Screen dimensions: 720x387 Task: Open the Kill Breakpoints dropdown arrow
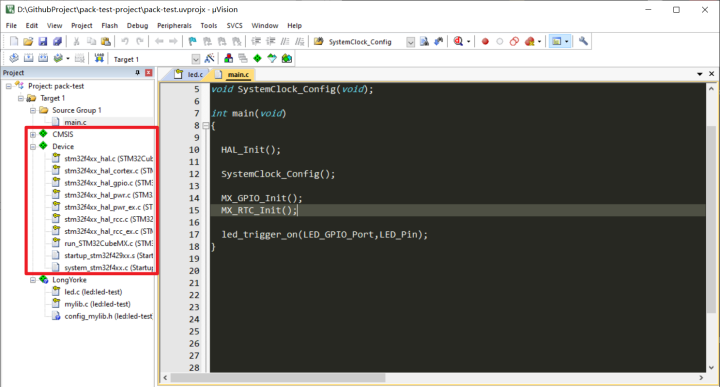[539, 42]
